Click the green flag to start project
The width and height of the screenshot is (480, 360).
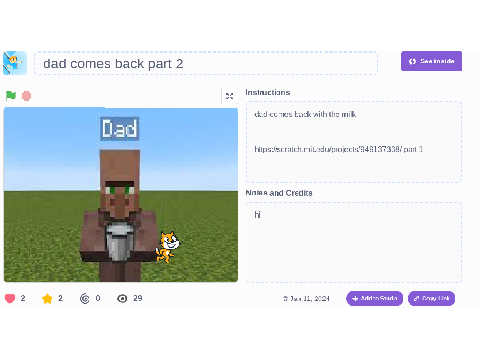point(11,96)
